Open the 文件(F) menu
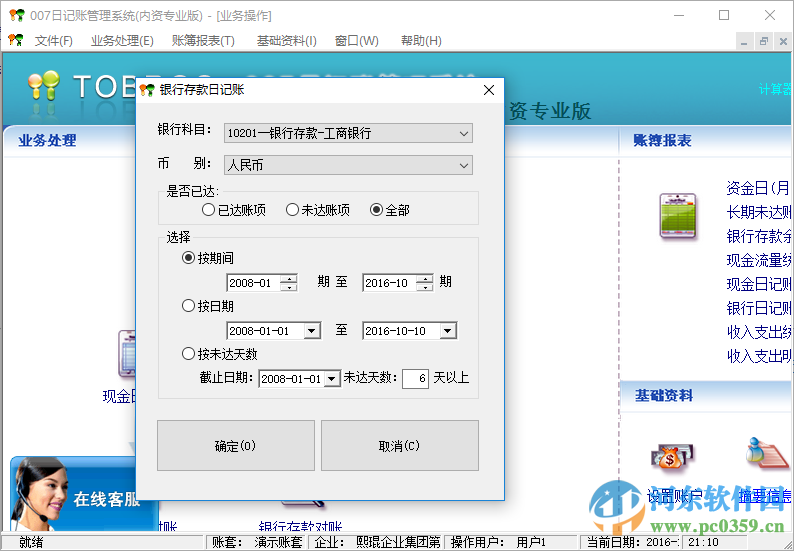Viewport: 794px width, 551px height. (54, 41)
